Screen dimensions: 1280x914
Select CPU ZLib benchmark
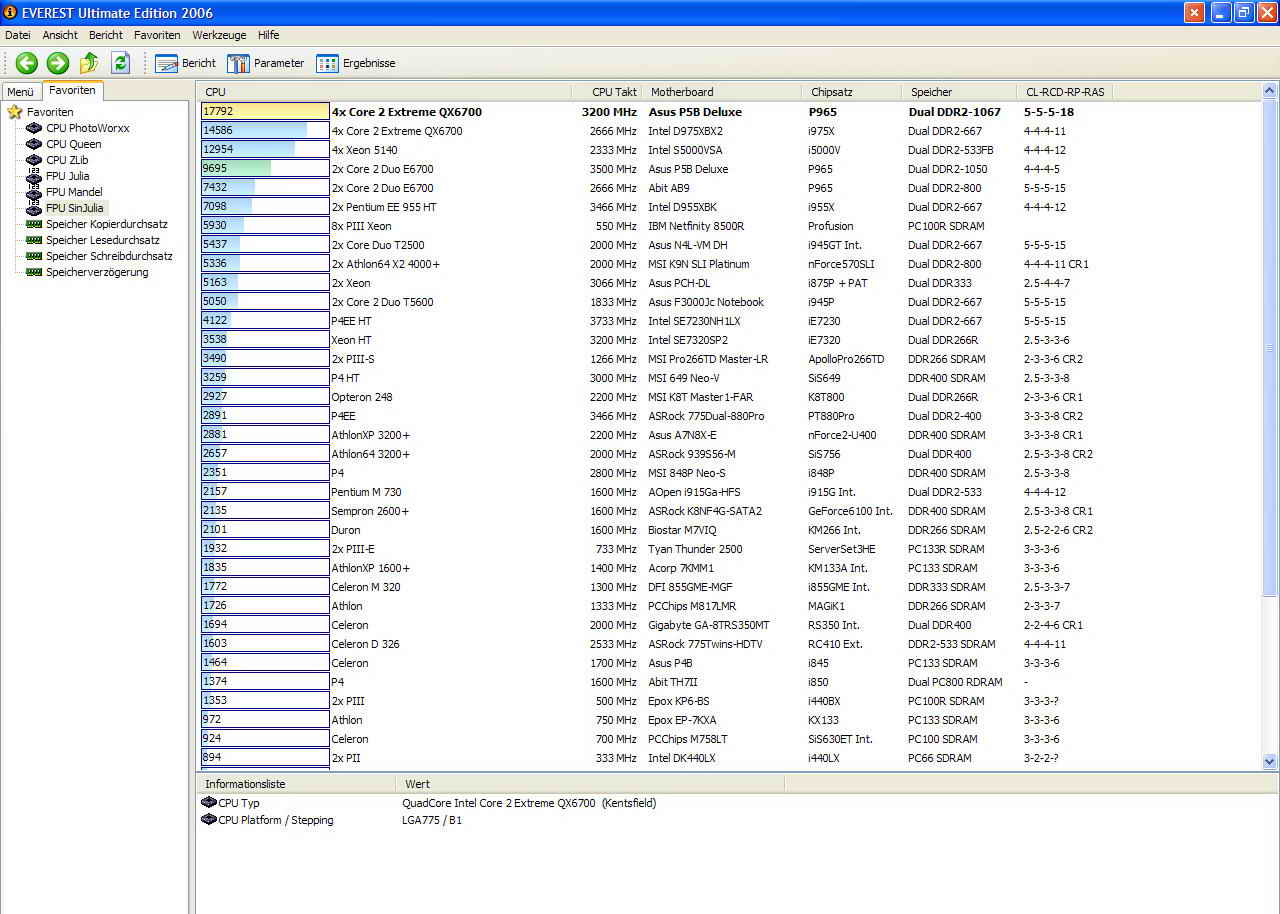(x=58, y=160)
